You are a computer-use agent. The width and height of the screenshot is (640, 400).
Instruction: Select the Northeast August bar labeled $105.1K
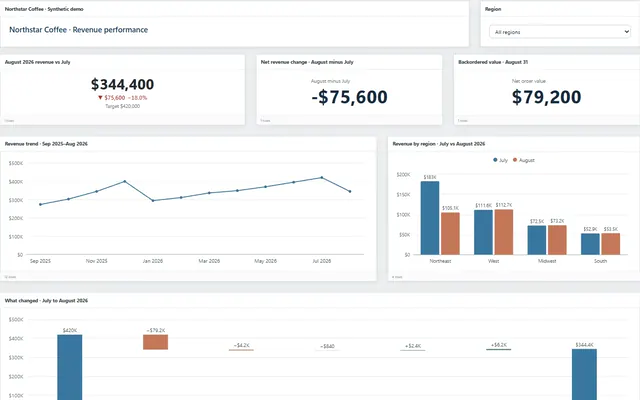point(450,233)
